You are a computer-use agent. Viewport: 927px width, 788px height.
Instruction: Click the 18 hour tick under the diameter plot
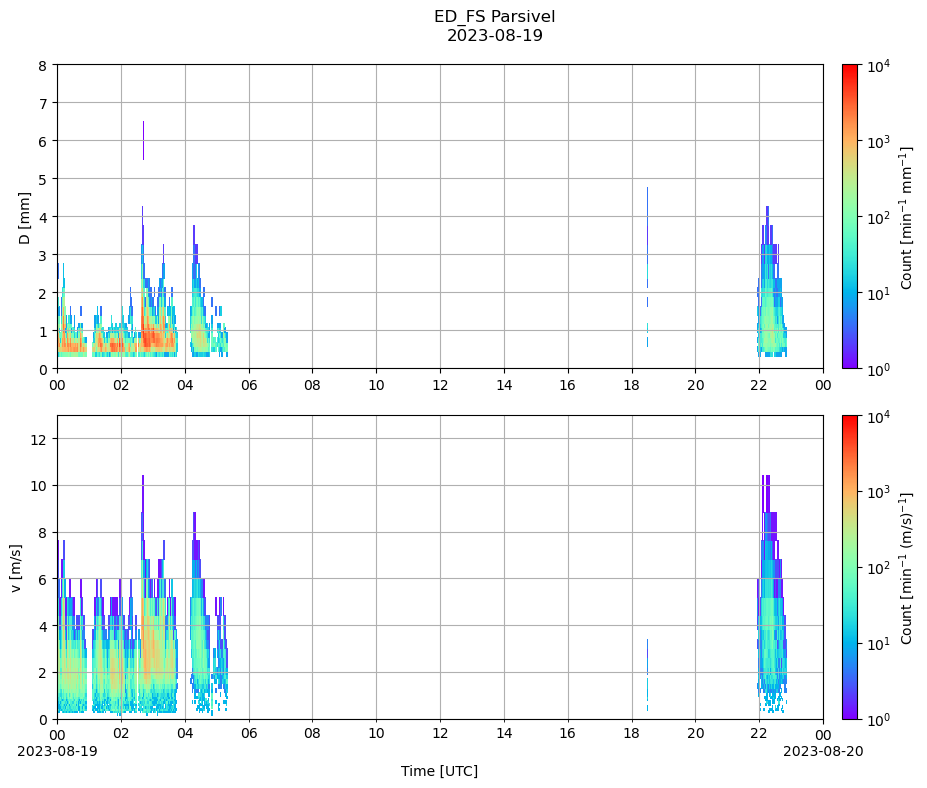coord(632,385)
